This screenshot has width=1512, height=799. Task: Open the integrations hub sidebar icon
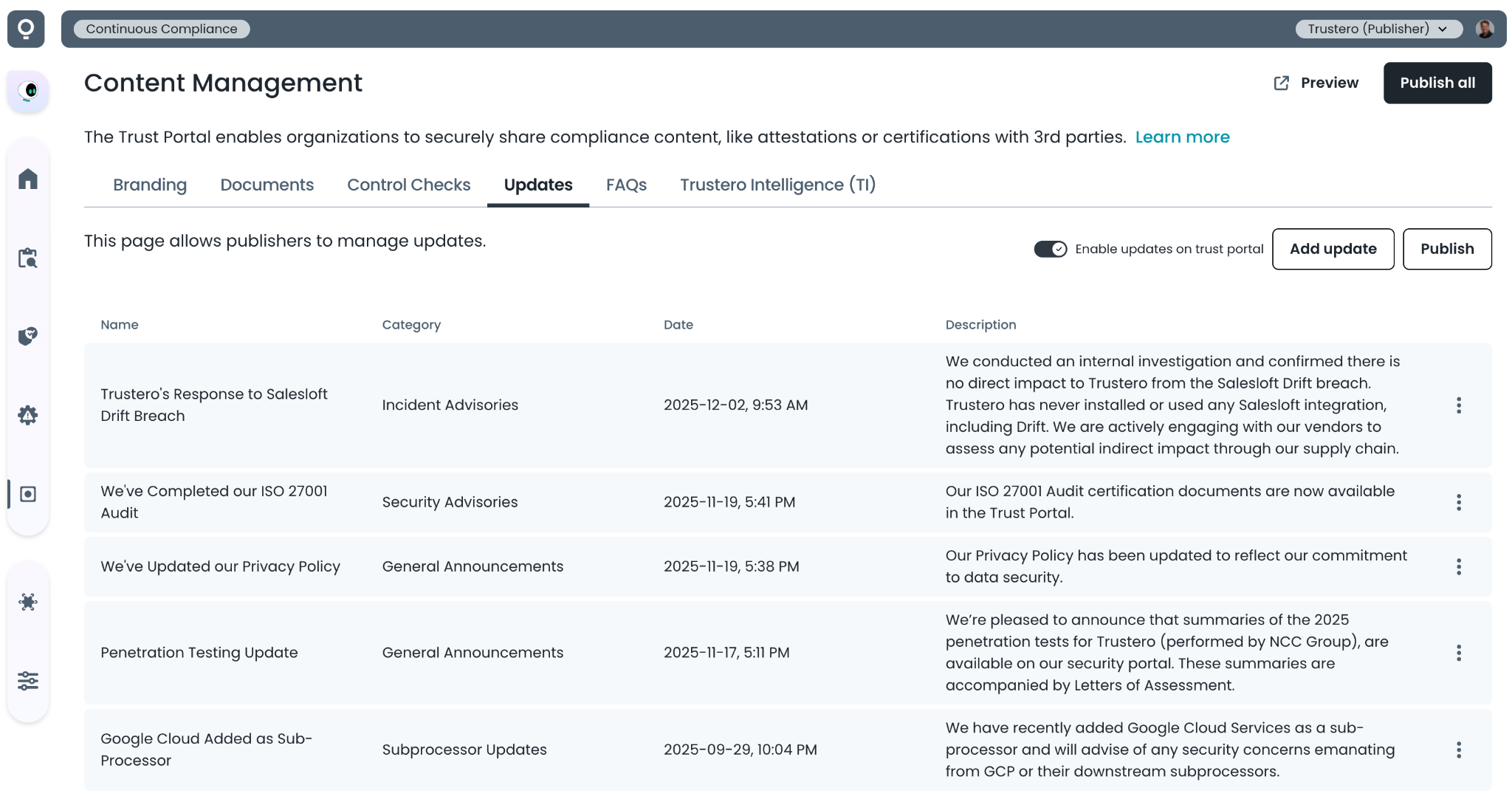point(28,602)
